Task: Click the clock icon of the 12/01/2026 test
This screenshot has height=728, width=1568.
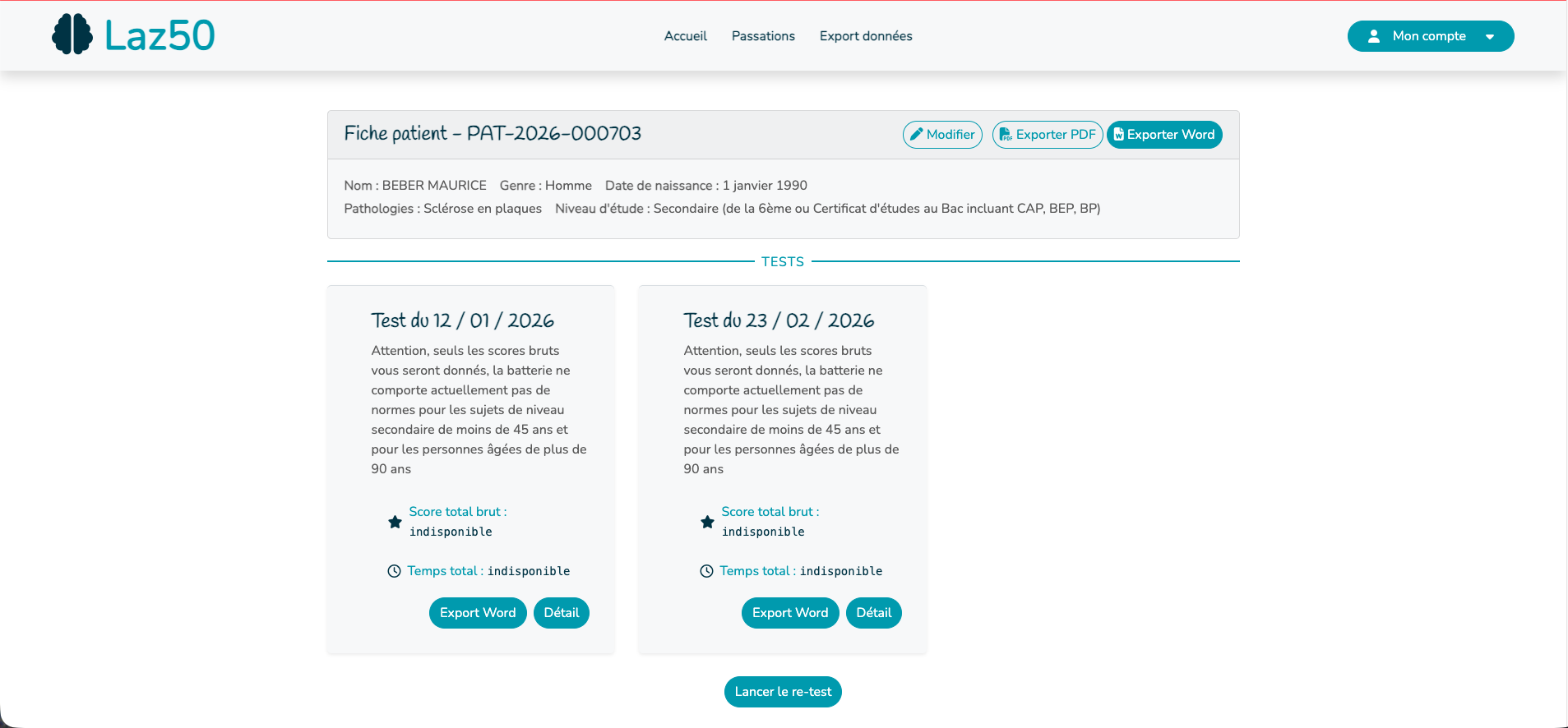Action: 394,571
